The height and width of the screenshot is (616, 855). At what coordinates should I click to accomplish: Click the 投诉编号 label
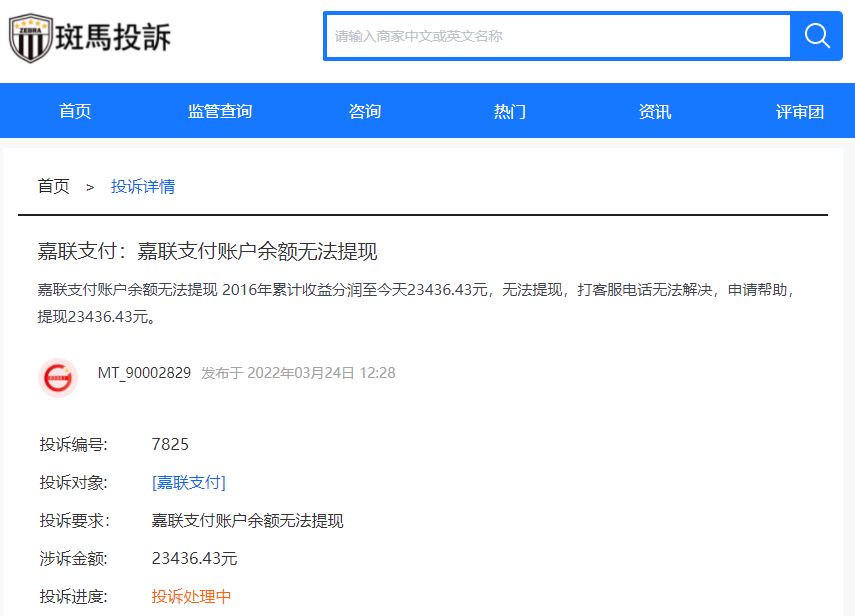click(x=74, y=444)
